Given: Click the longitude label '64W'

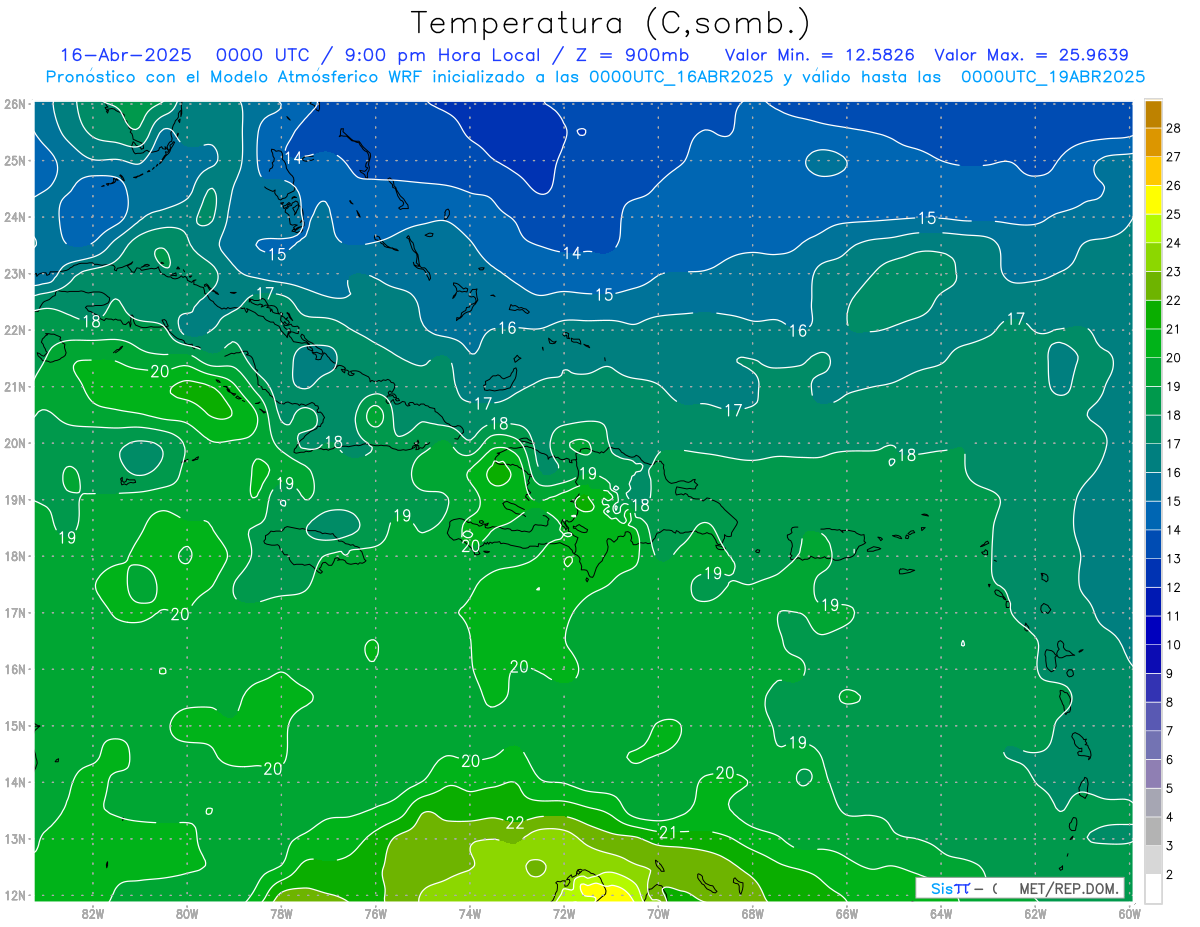Looking at the screenshot, I should (x=941, y=913).
